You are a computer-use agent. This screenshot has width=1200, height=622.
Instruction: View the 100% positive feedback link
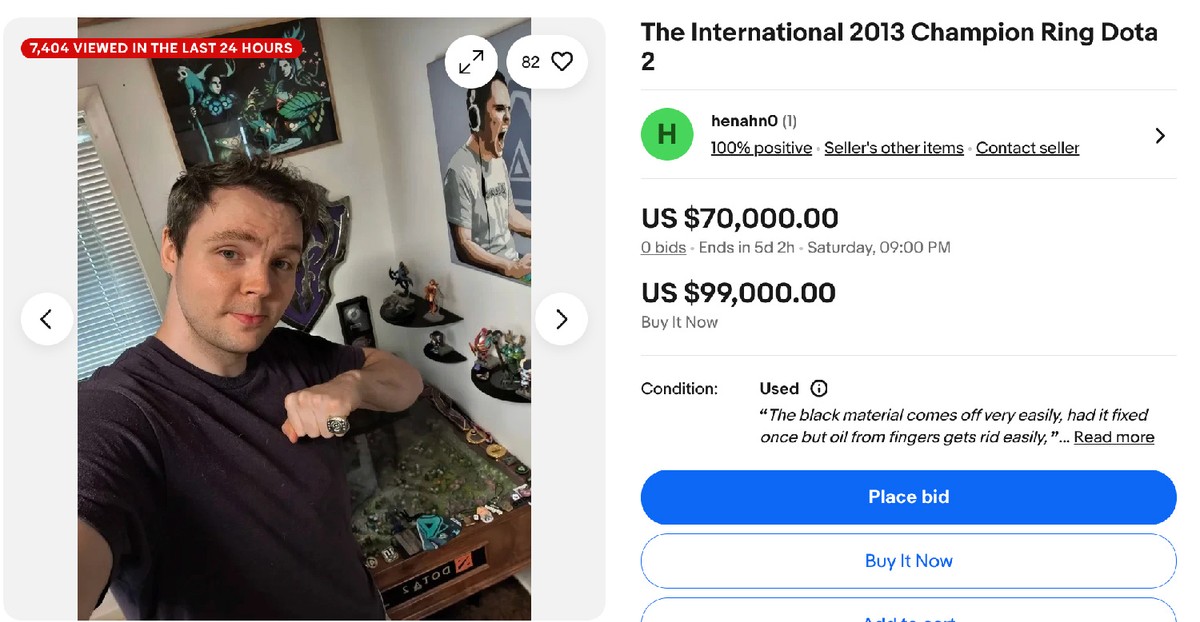click(x=761, y=148)
